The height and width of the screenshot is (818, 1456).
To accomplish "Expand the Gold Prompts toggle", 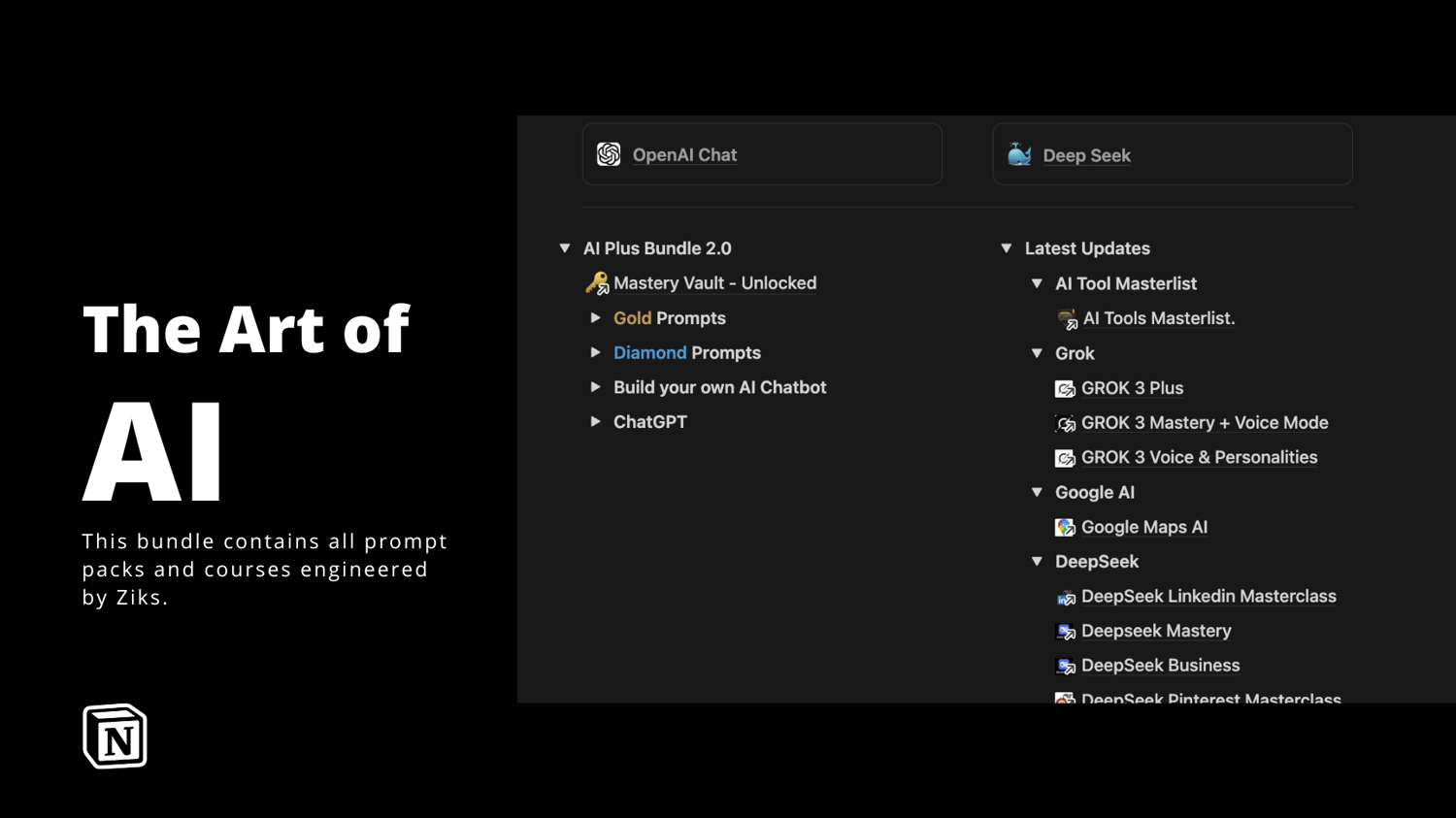I will (x=595, y=318).
